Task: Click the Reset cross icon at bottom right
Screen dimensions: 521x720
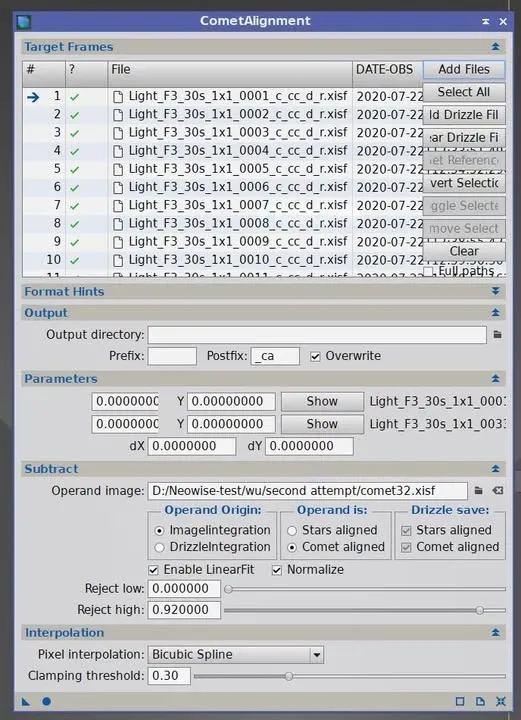Action: (x=500, y=701)
